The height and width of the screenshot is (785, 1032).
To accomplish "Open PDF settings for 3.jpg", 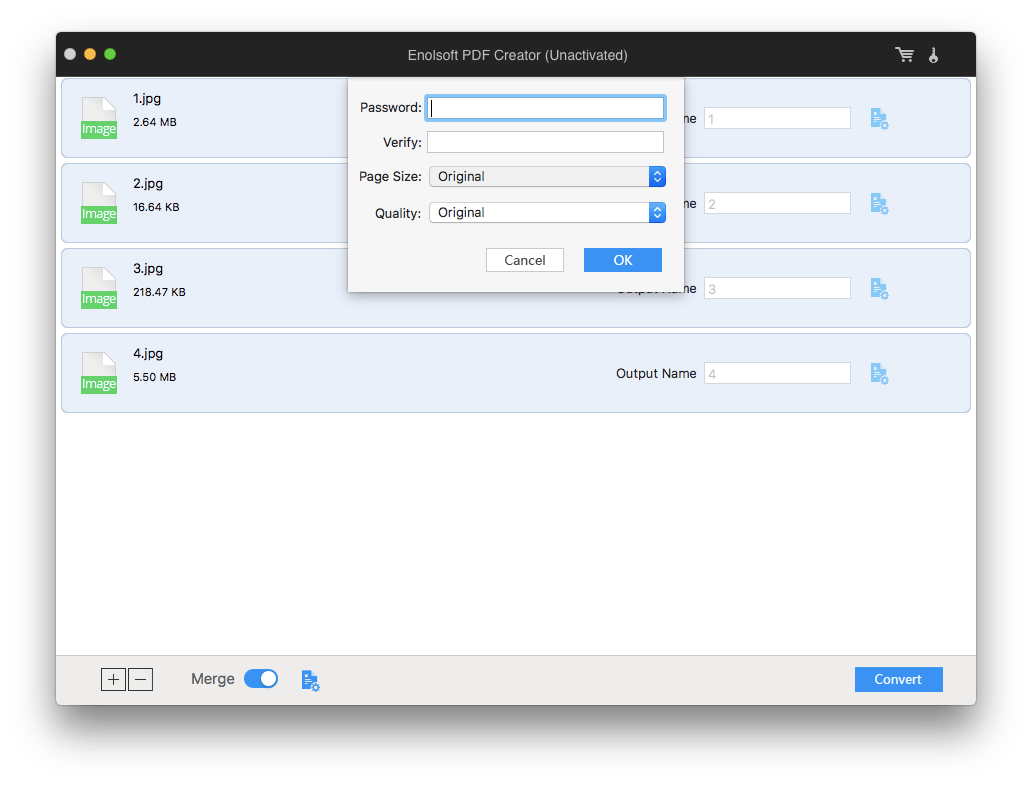I will [x=879, y=289].
